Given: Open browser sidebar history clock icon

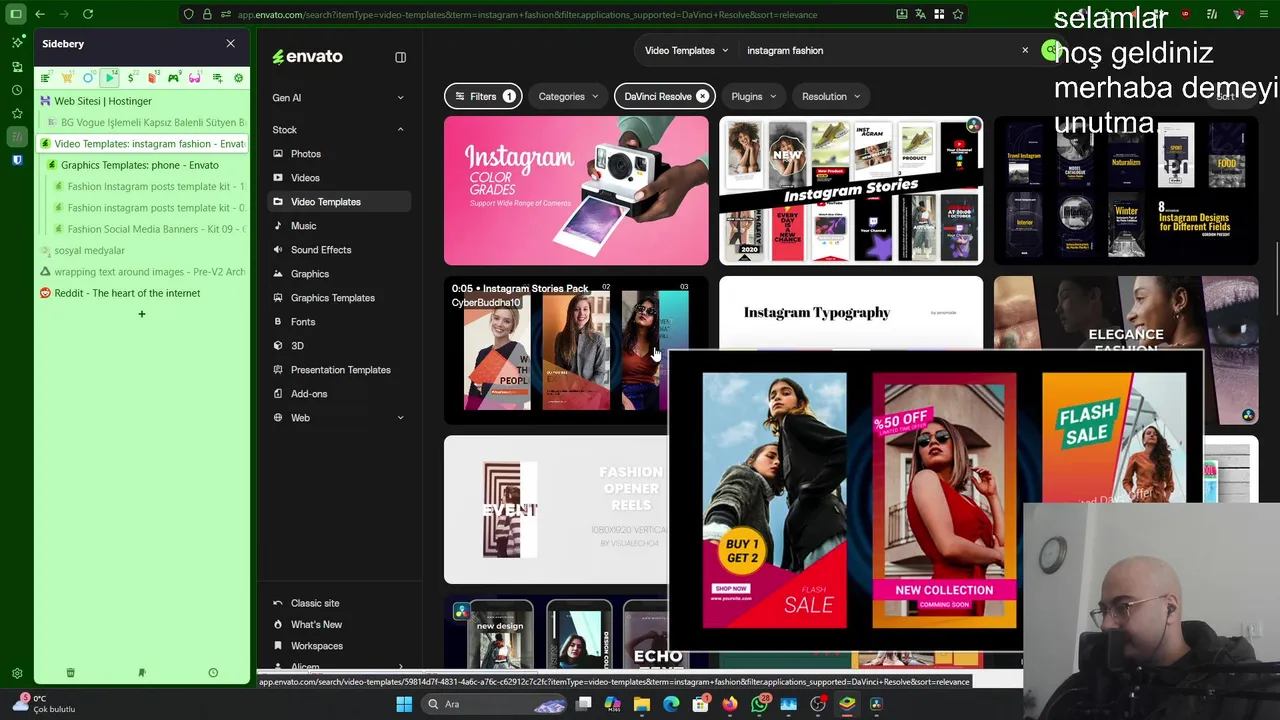Looking at the screenshot, I should coord(17,90).
